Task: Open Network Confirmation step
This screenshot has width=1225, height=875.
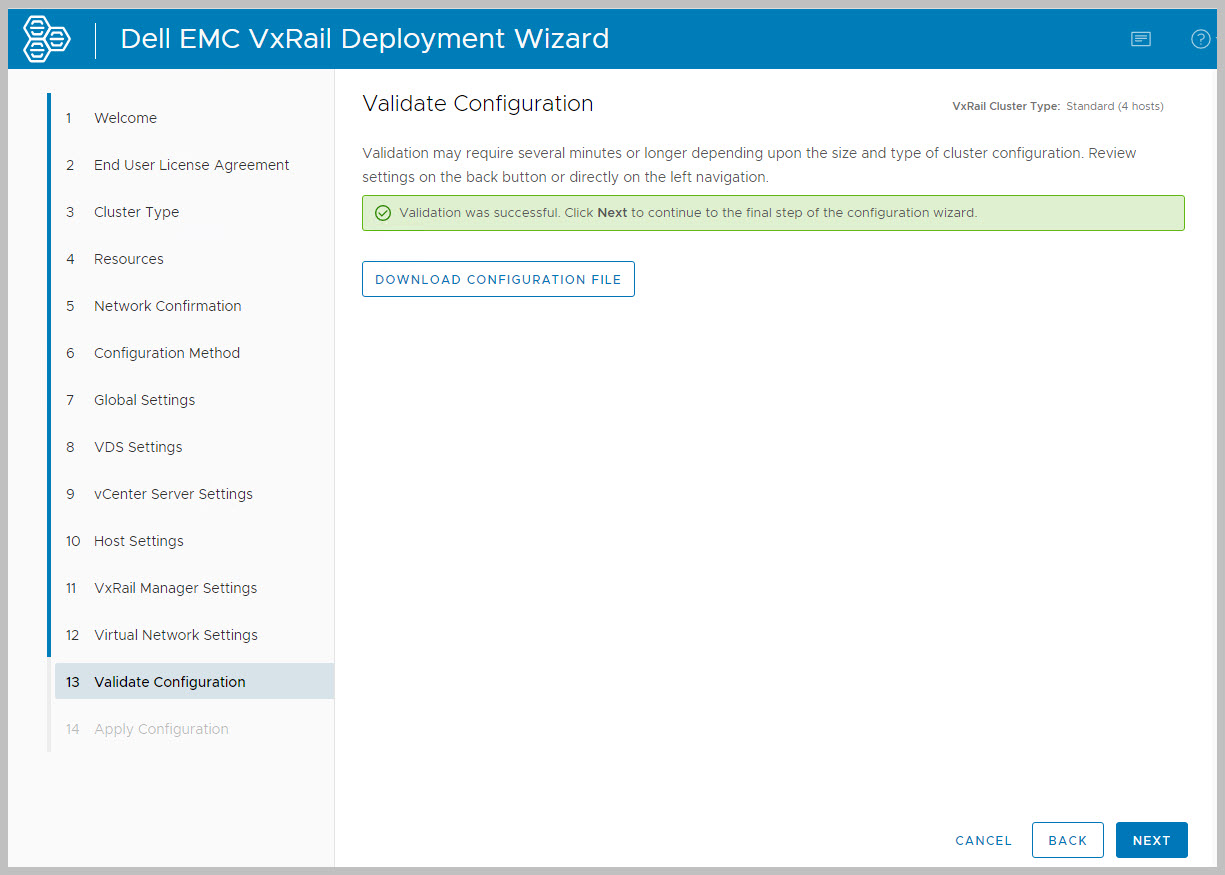Action: (x=167, y=306)
